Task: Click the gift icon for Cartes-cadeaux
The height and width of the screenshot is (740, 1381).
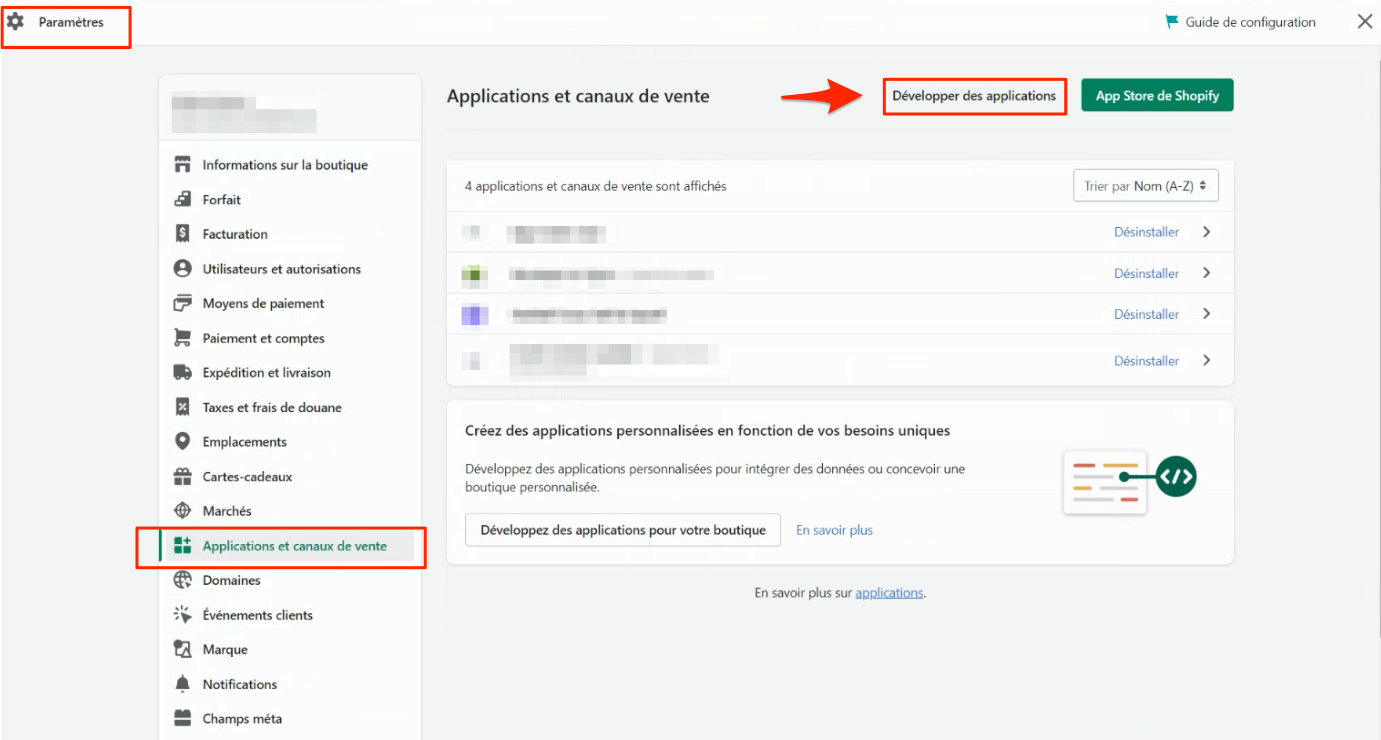Action: (182, 477)
